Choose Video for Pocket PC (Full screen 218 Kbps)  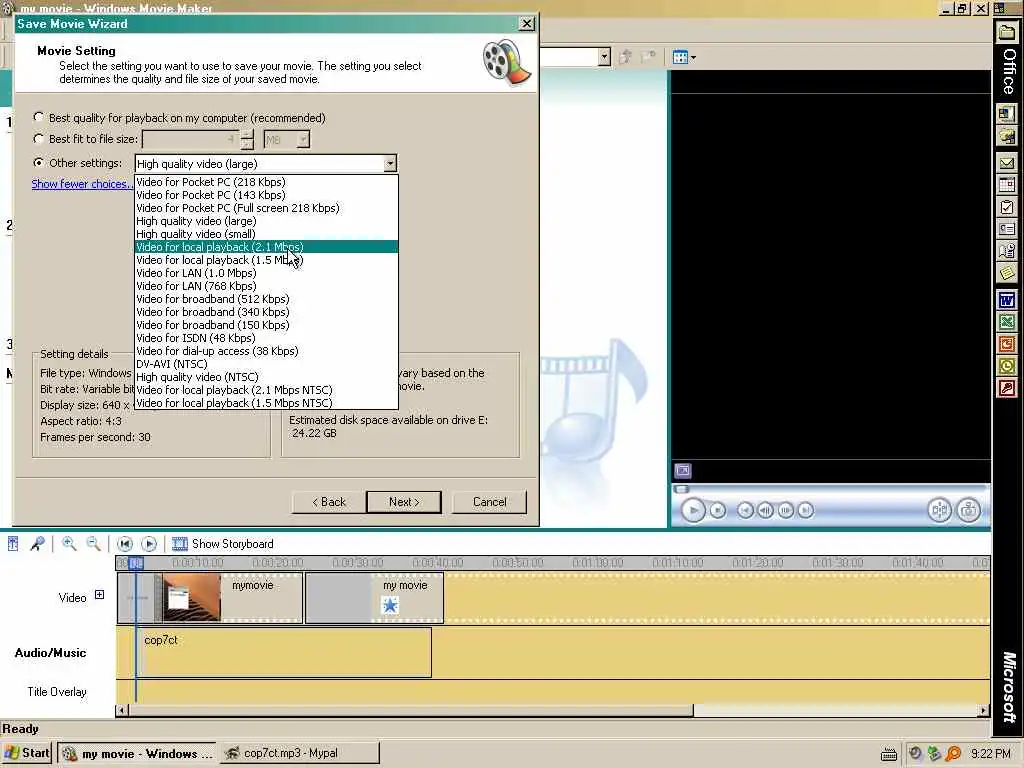click(x=266, y=208)
